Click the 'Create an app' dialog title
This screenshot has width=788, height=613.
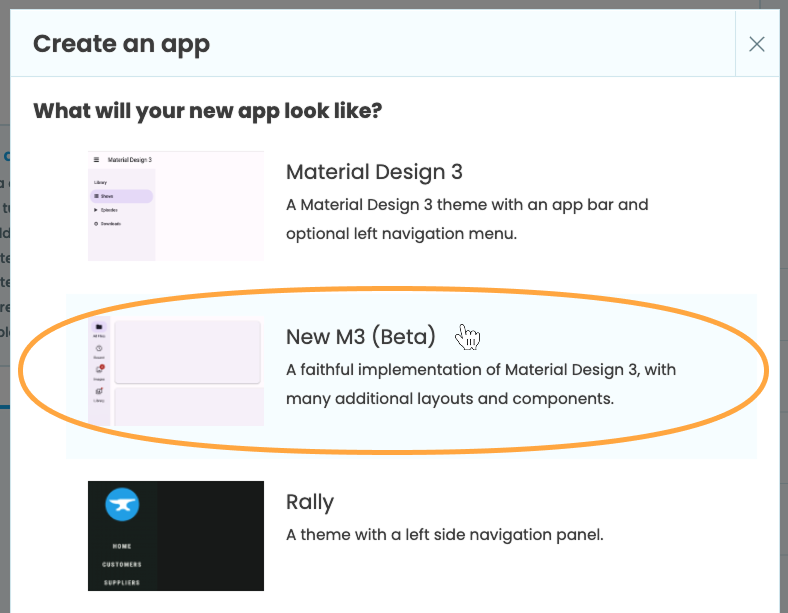121,44
